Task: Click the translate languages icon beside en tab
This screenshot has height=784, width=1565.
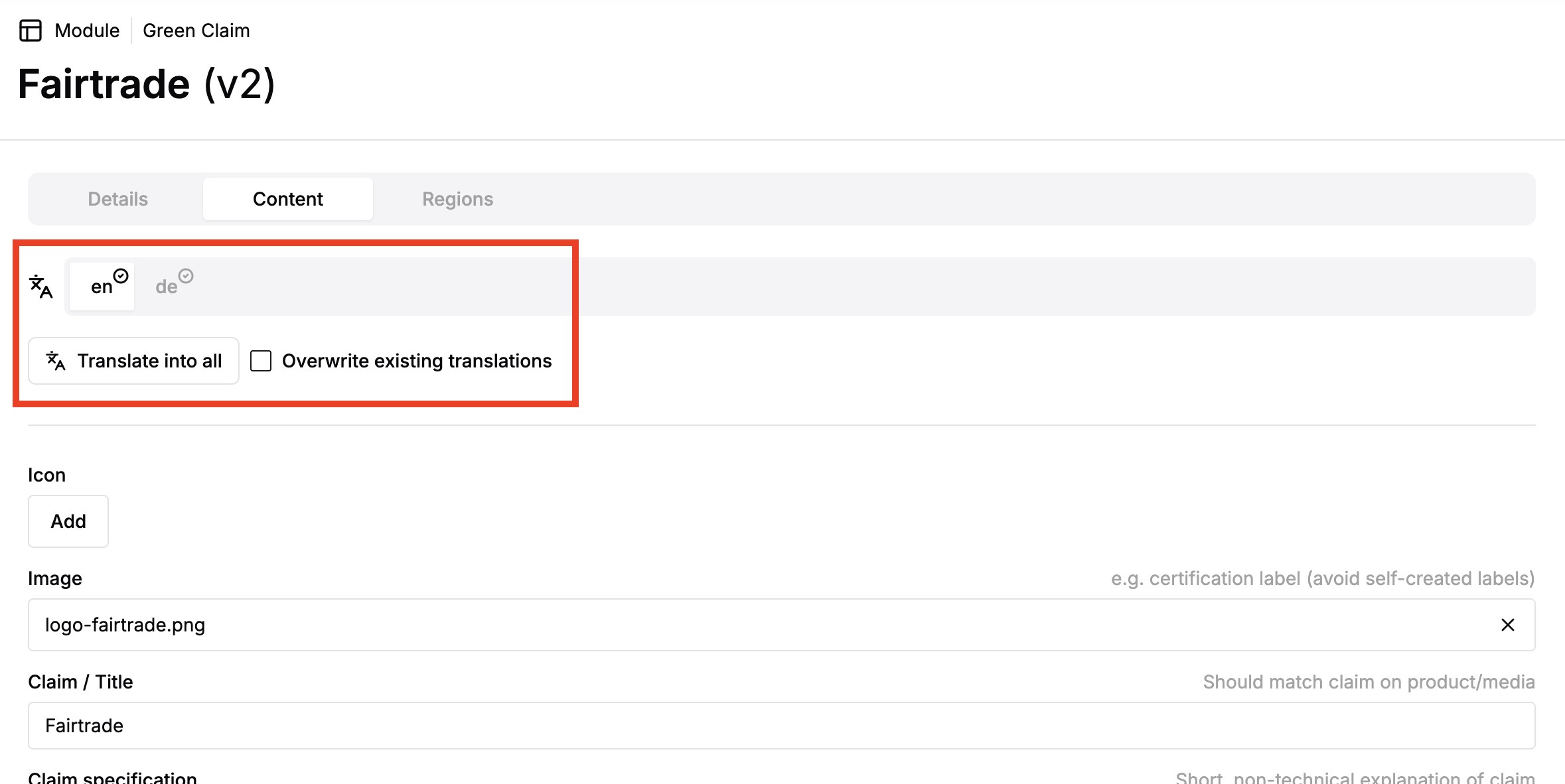Action: pyautogui.click(x=41, y=287)
